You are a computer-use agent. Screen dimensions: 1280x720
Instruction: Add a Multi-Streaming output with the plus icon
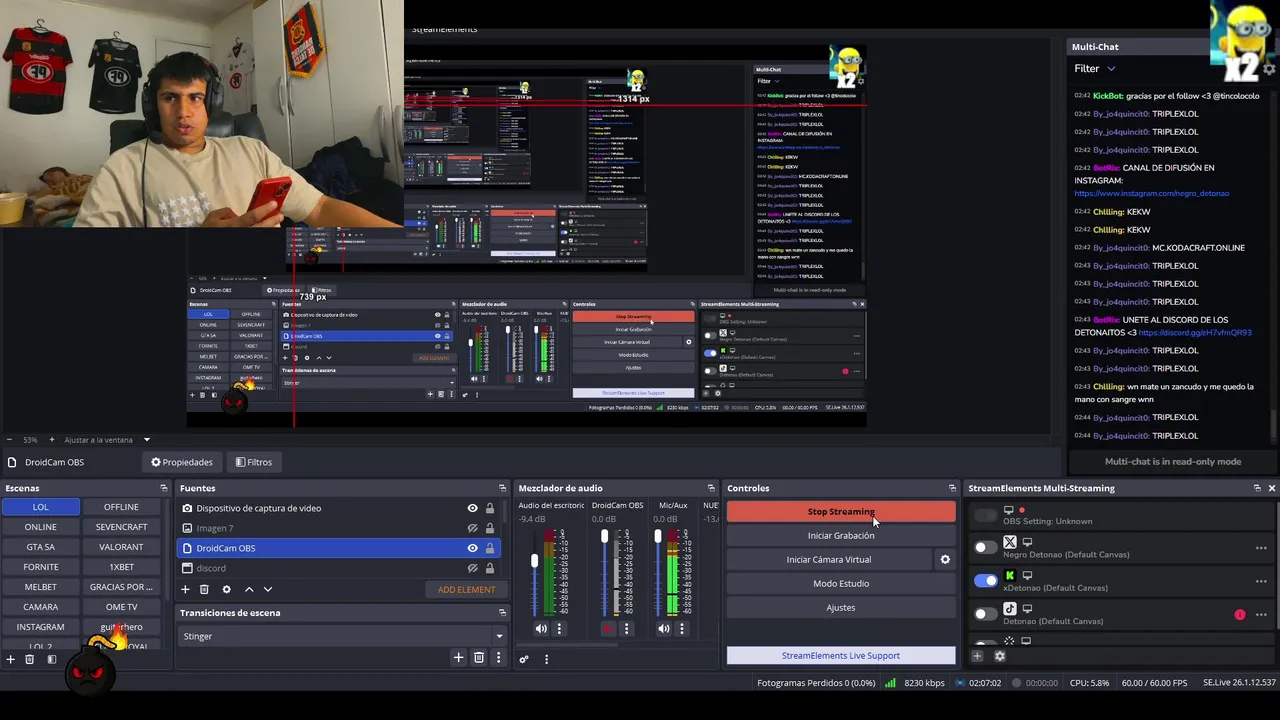pyautogui.click(x=977, y=656)
